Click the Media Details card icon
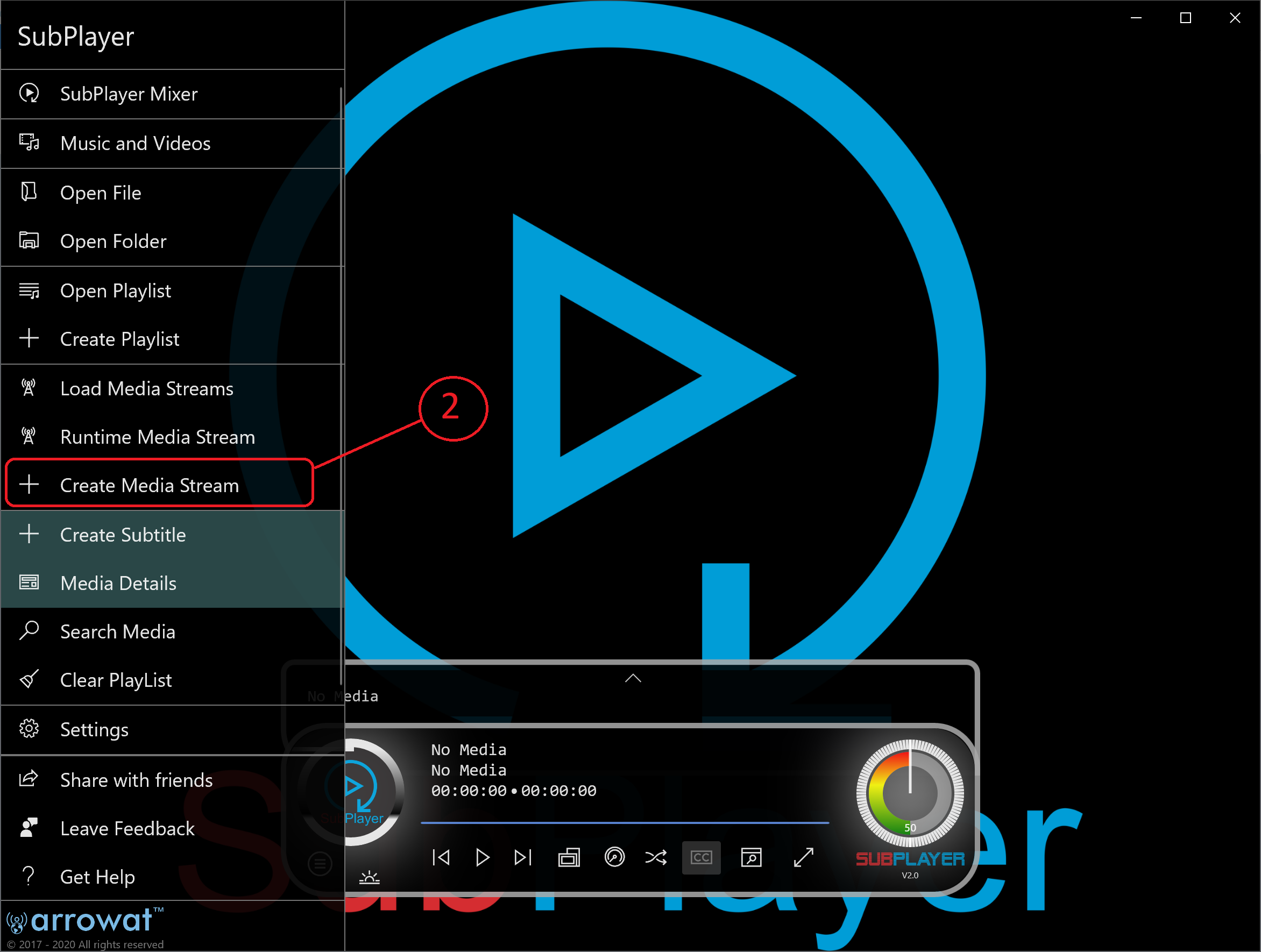 [29, 582]
